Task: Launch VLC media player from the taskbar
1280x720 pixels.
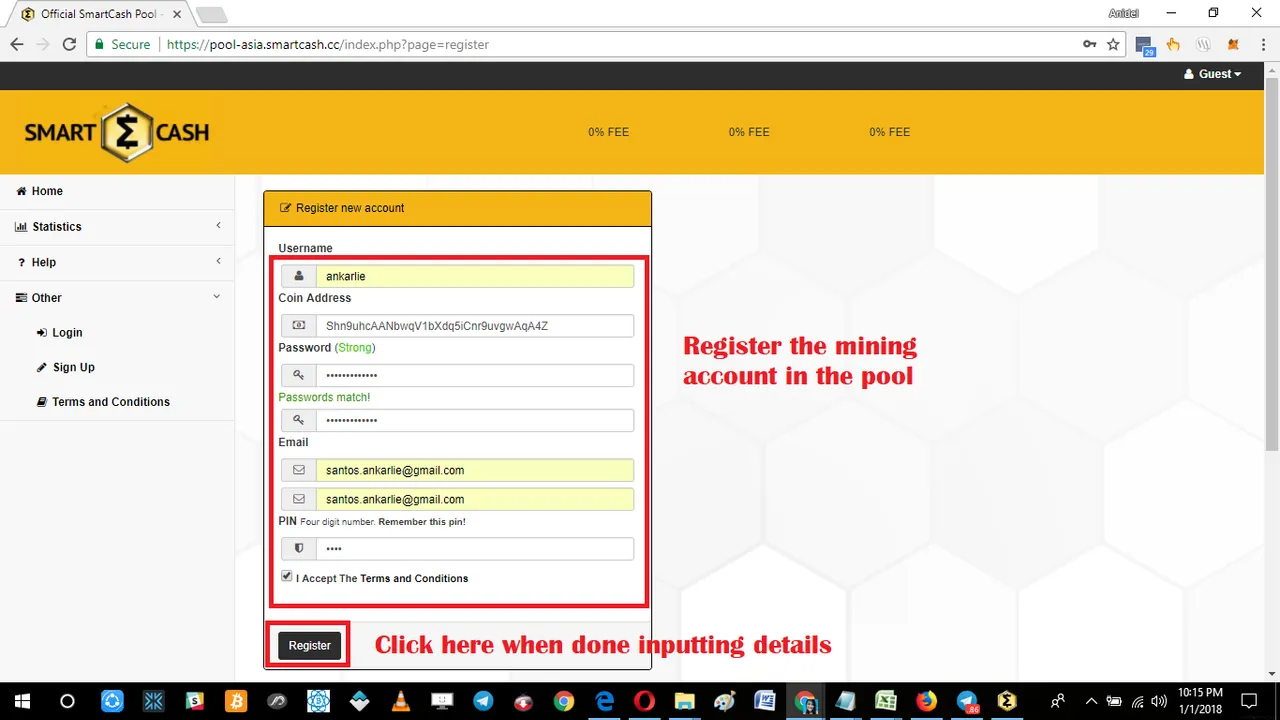Action: pyautogui.click(x=400, y=701)
